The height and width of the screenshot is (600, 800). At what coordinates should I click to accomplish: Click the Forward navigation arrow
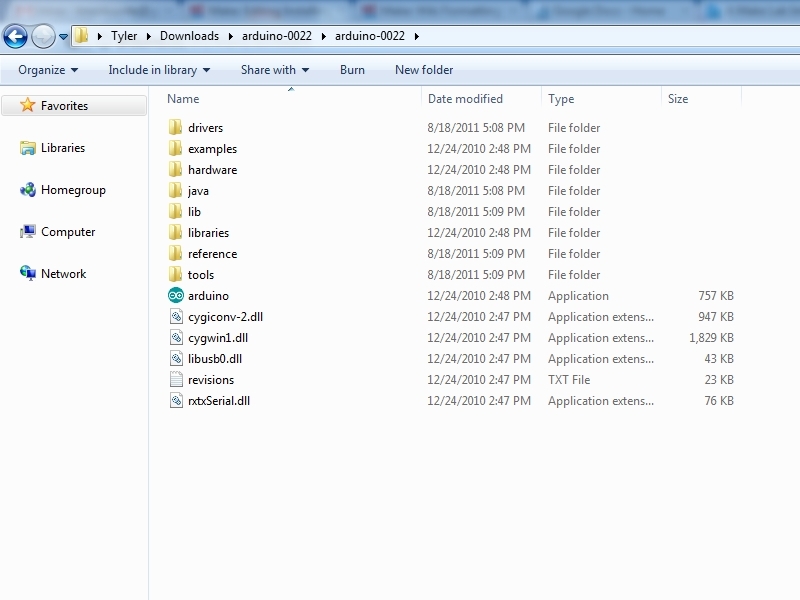[43, 36]
